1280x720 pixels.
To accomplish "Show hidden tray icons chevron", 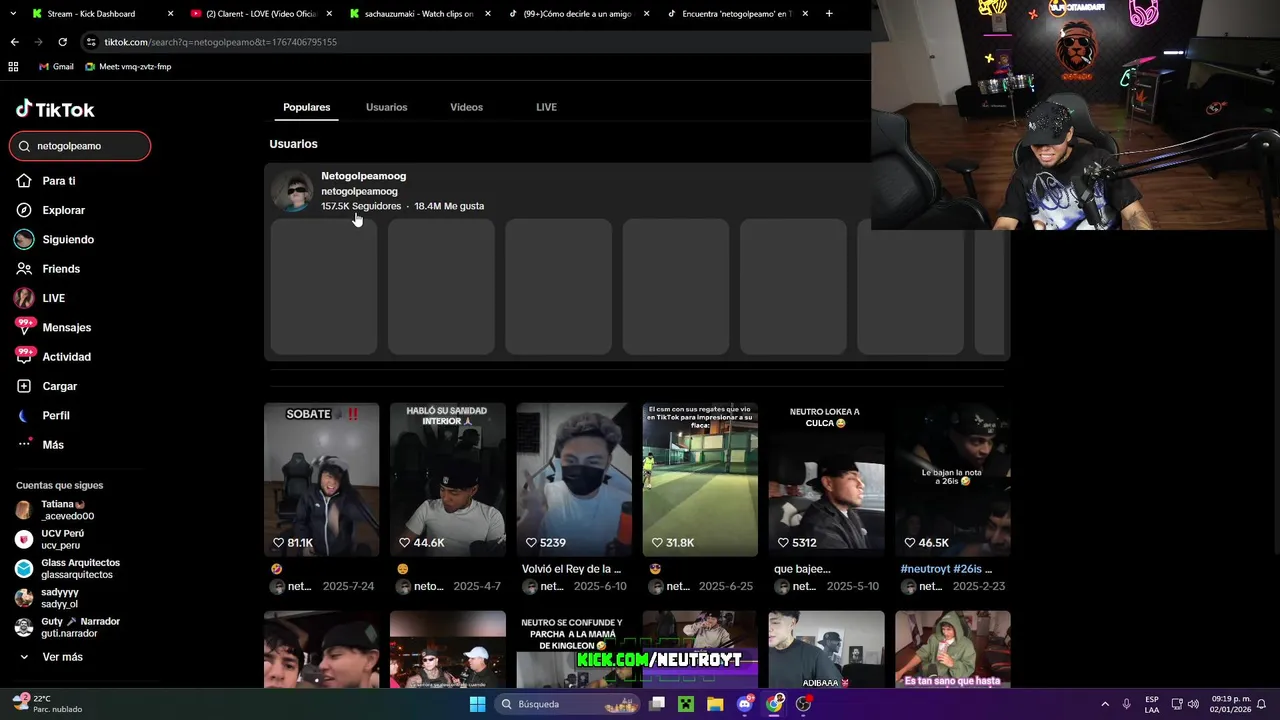I will [x=1105, y=704].
